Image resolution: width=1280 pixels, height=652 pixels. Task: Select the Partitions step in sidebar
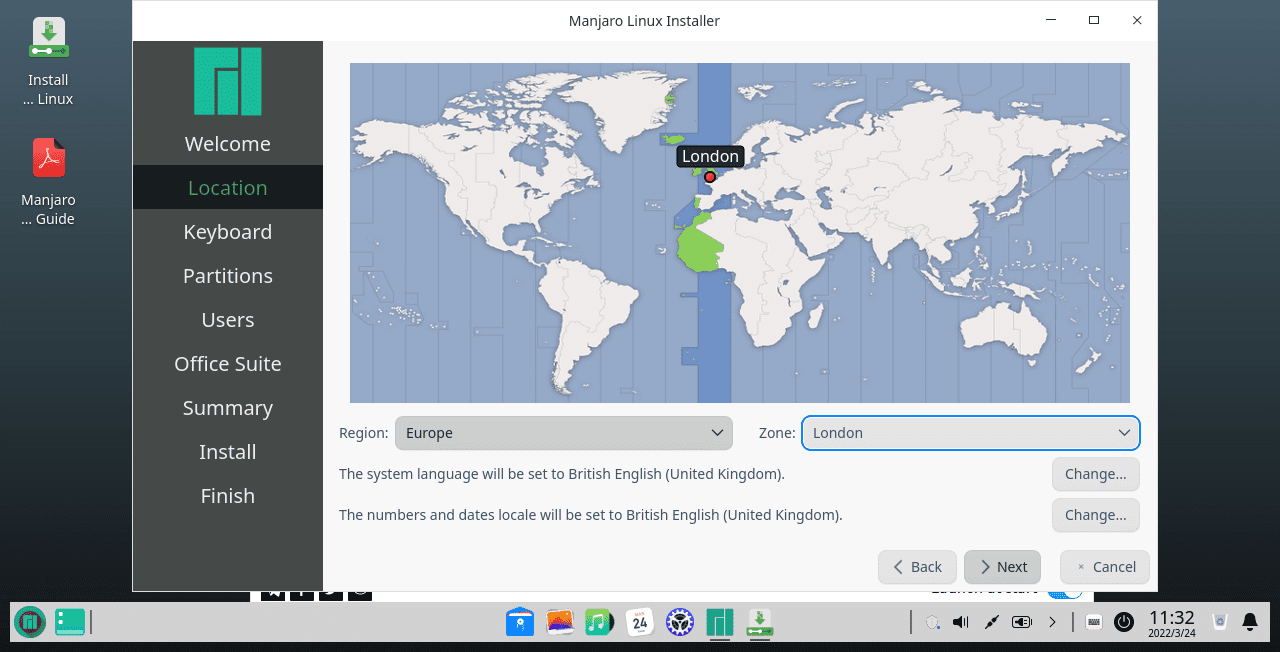coord(227,276)
